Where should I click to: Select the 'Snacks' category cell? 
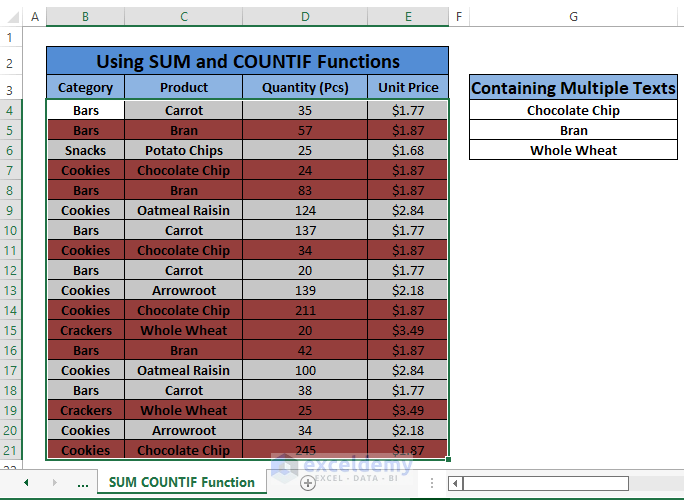coord(86,151)
